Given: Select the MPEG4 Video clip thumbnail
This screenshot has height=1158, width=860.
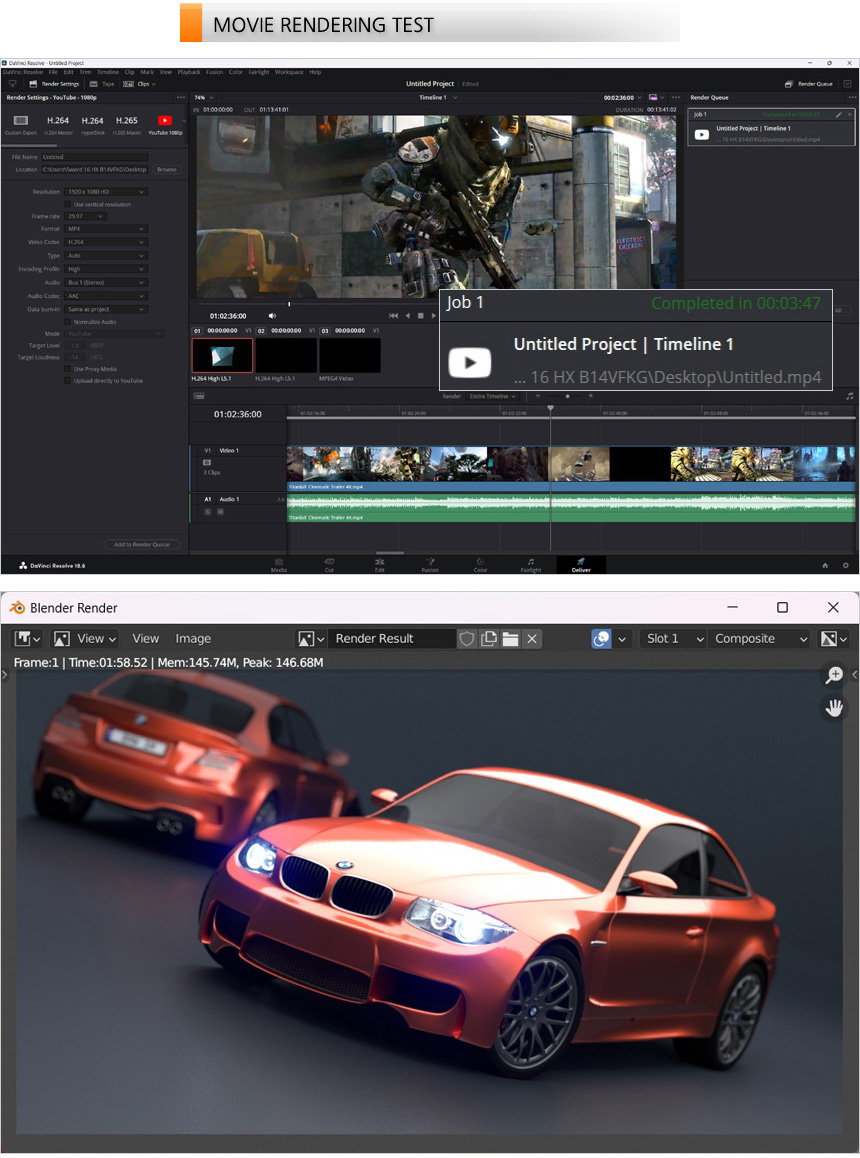Looking at the screenshot, I should (x=349, y=356).
